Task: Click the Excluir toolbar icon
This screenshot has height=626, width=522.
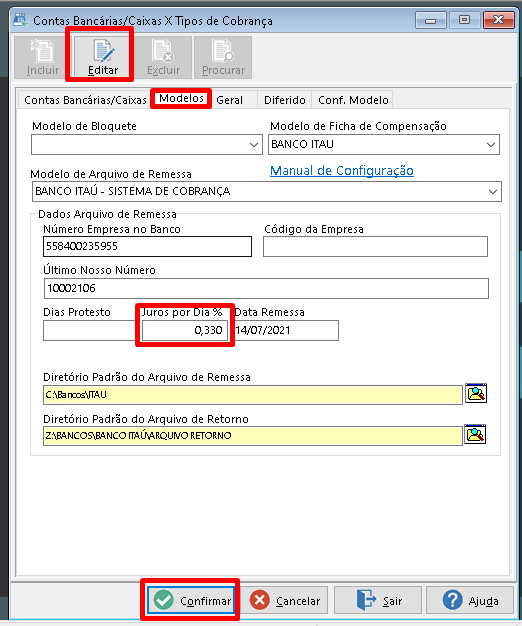Action: pos(163,57)
